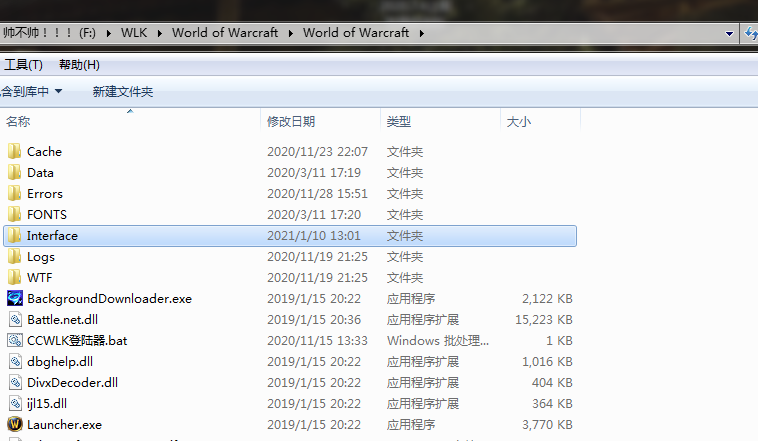Select the Cache folder name
The width and height of the screenshot is (758, 441).
point(44,151)
